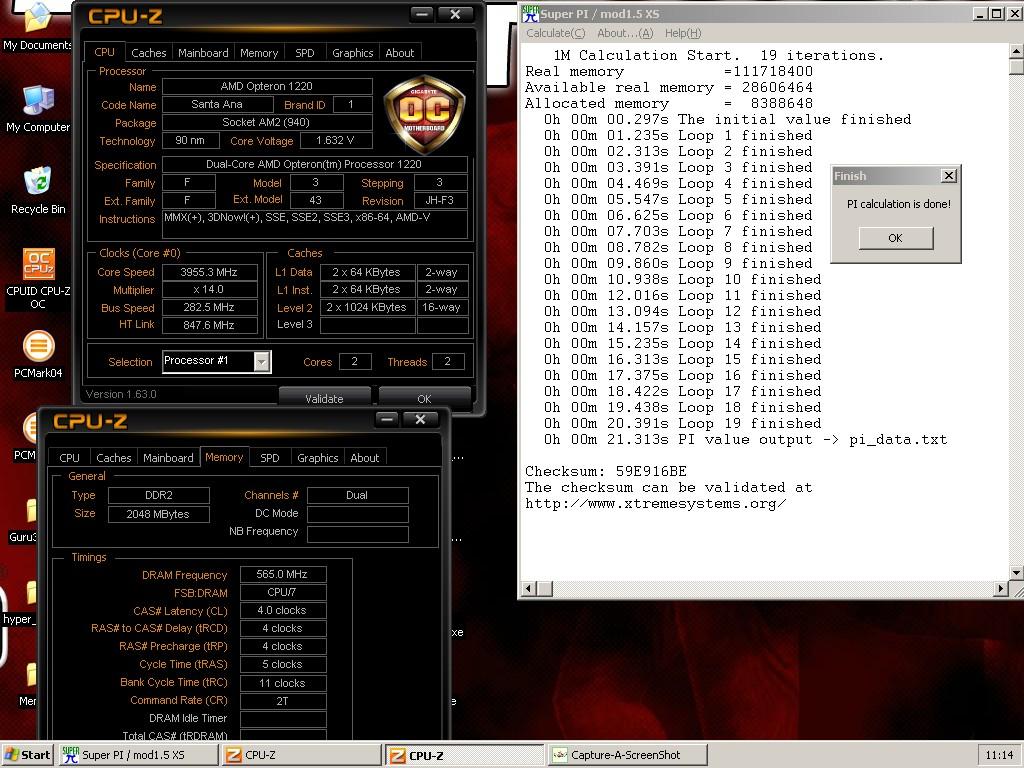The height and width of the screenshot is (768, 1024).
Task: Open the About tab in upper CPU-Z
Action: point(399,53)
